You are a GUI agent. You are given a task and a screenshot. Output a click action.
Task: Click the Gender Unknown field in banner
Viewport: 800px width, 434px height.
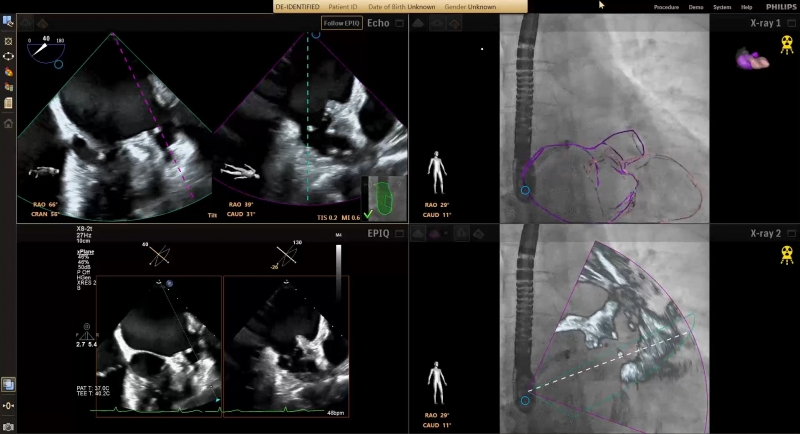[x=470, y=7]
